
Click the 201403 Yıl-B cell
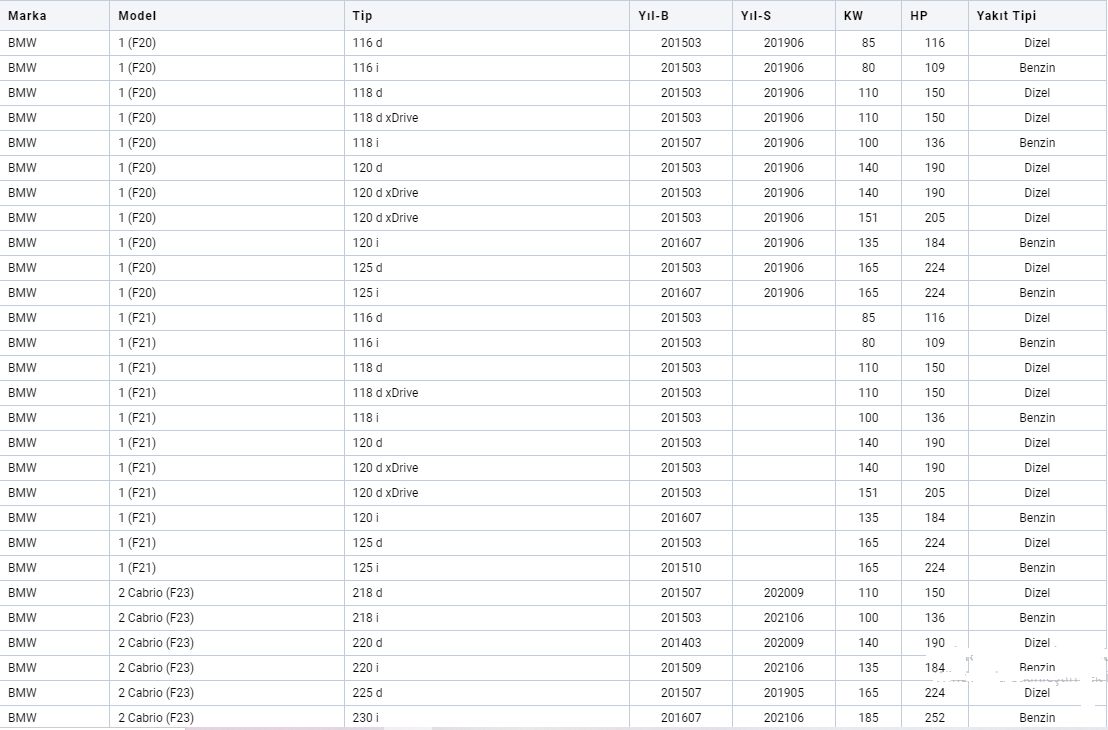681,643
